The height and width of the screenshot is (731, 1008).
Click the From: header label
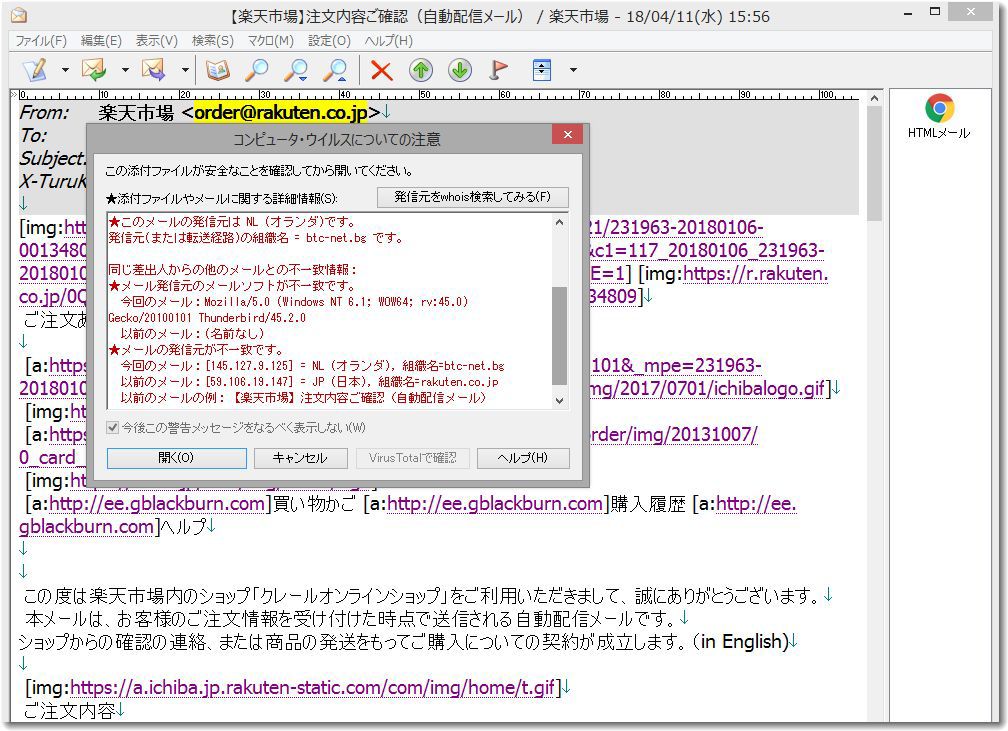coord(44,113)
